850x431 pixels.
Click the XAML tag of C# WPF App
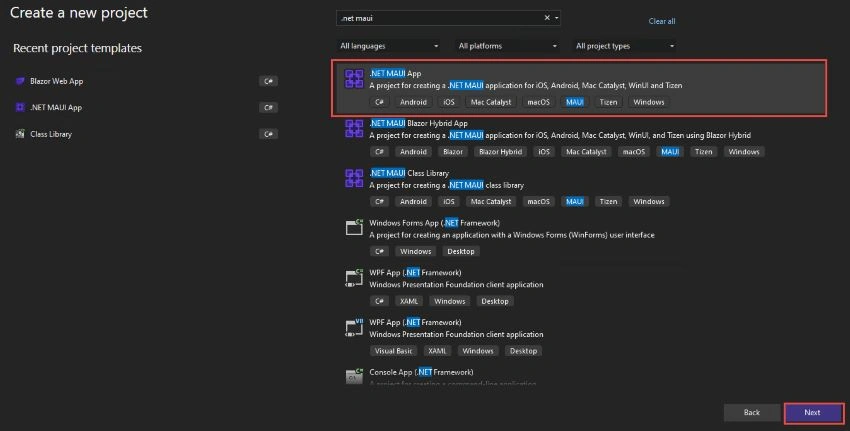tap(409, 301)
